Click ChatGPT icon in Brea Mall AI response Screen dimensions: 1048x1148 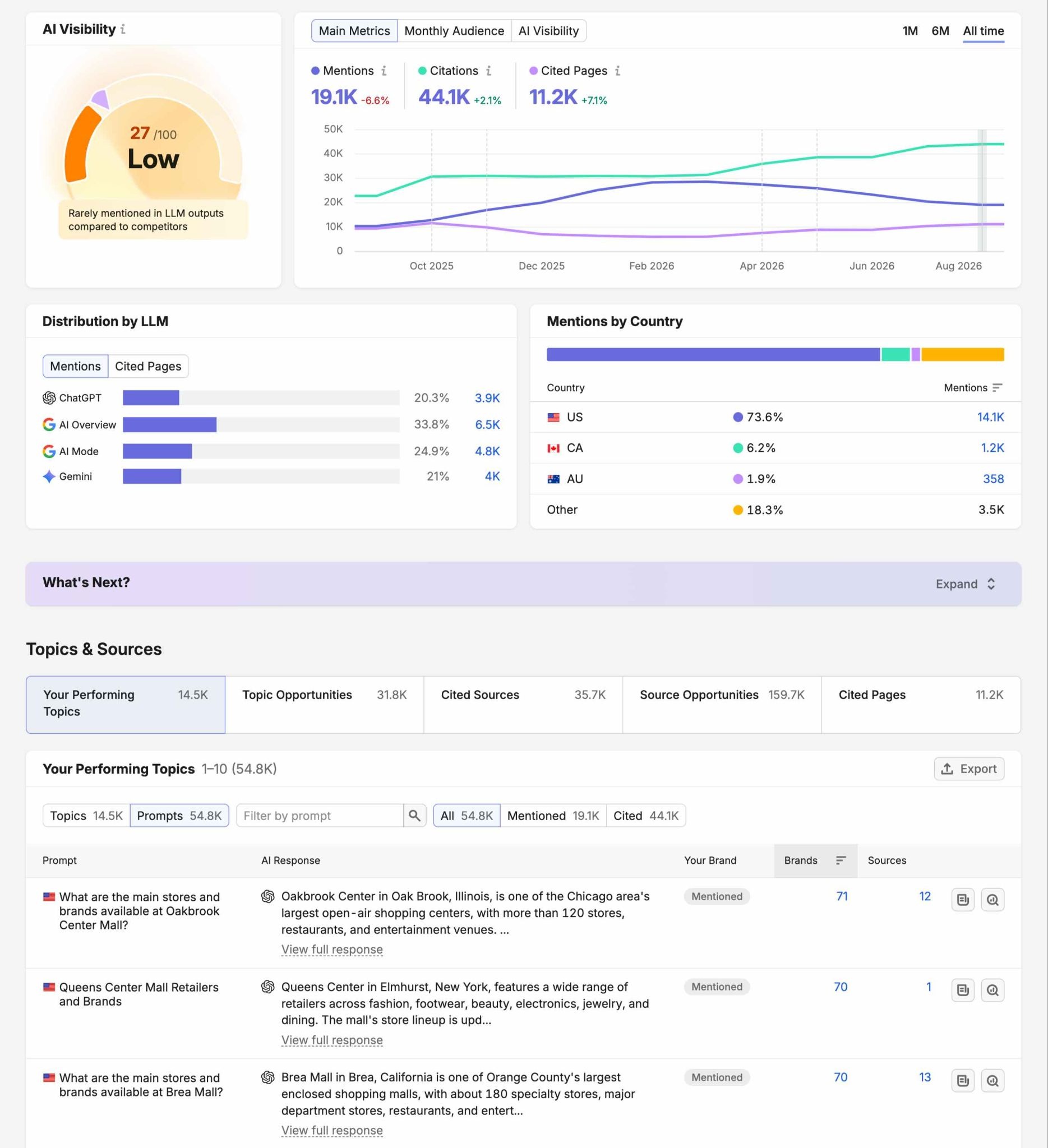(x=267, y=1077)
